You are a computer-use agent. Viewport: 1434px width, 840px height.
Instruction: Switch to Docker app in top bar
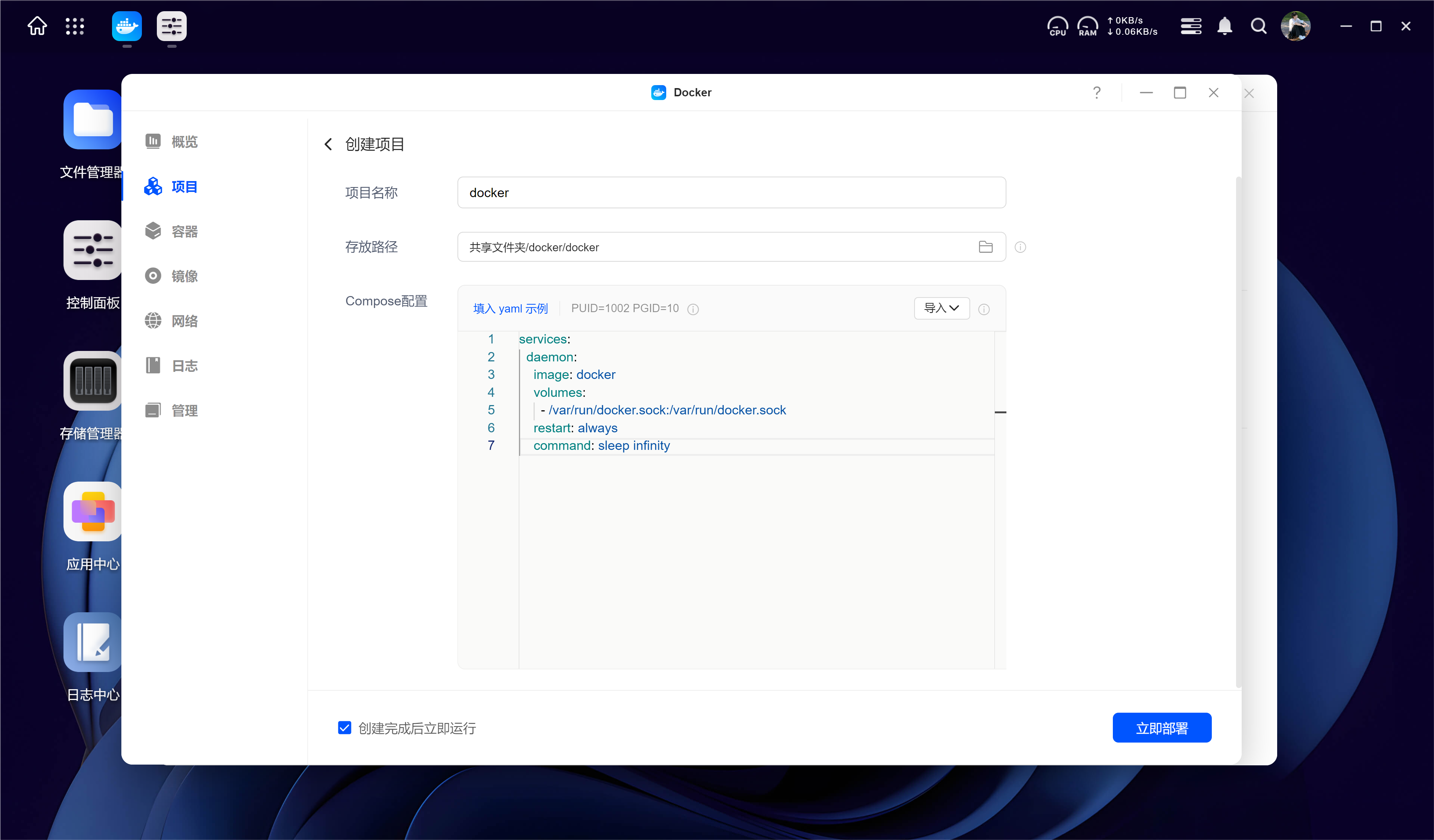point(126,26)
